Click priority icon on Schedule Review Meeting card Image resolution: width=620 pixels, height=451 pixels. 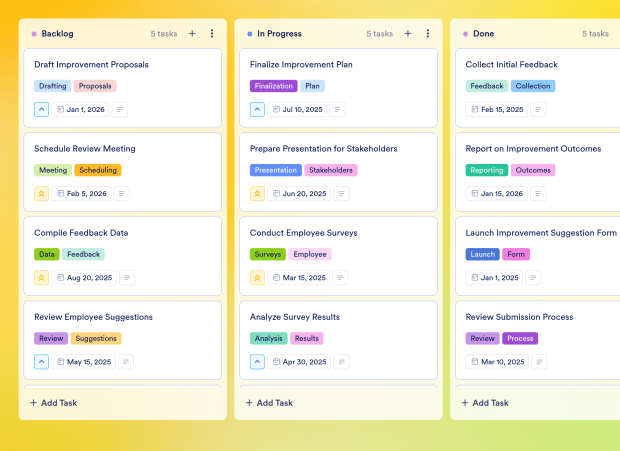point(41,193)
